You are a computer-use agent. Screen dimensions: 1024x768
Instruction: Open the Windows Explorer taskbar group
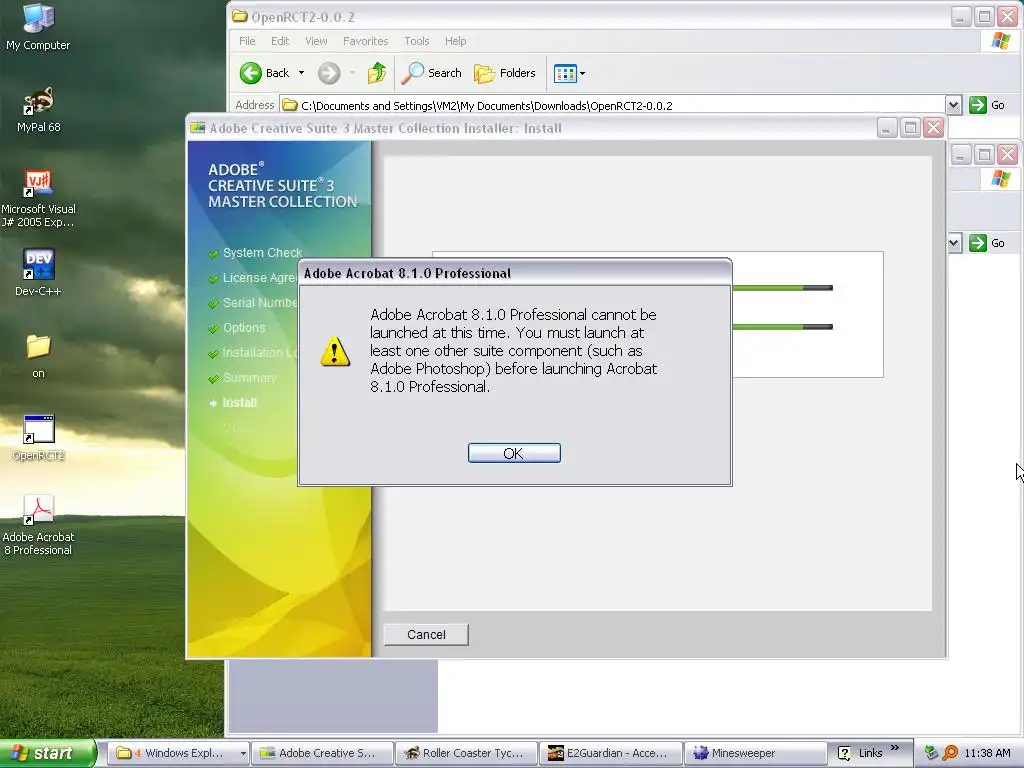point(177,753)
